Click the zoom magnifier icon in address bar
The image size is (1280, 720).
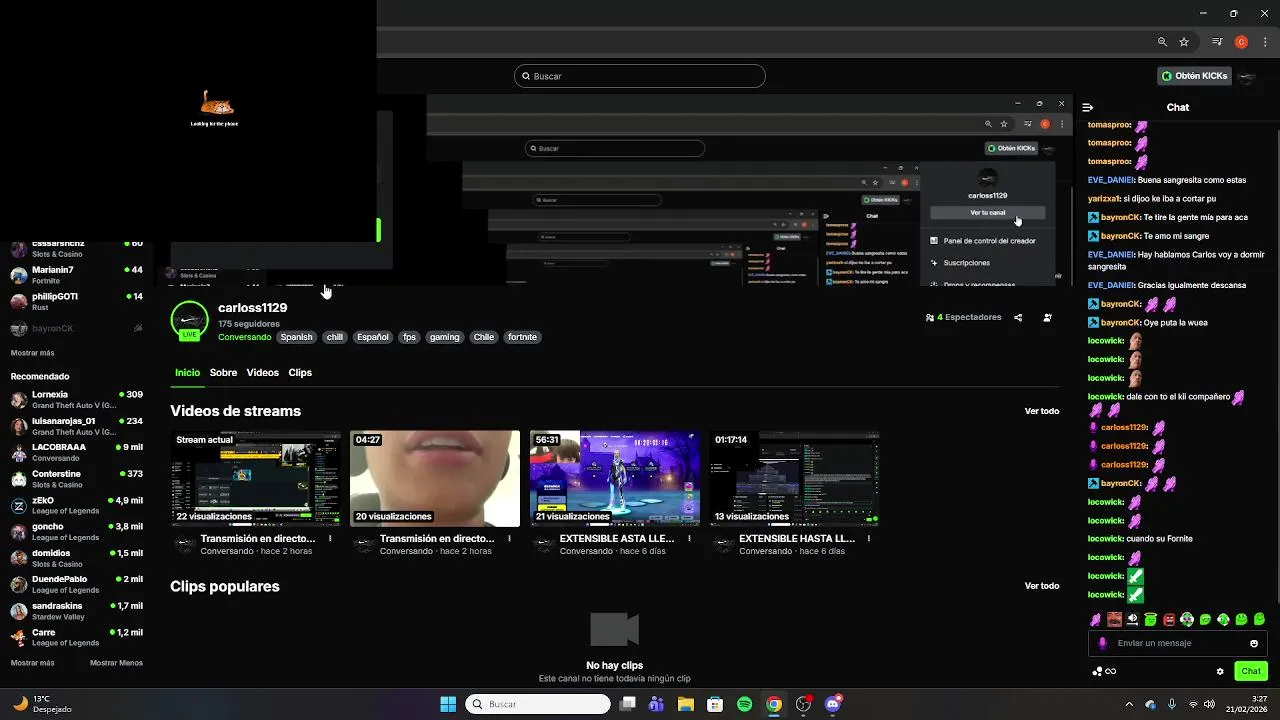tap(1162, 42)
